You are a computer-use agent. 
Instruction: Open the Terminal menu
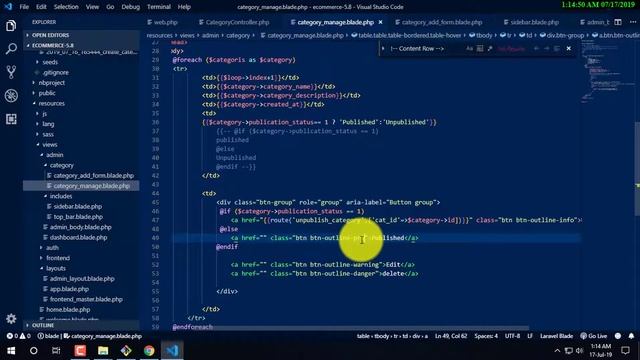(x=159, y=7)
